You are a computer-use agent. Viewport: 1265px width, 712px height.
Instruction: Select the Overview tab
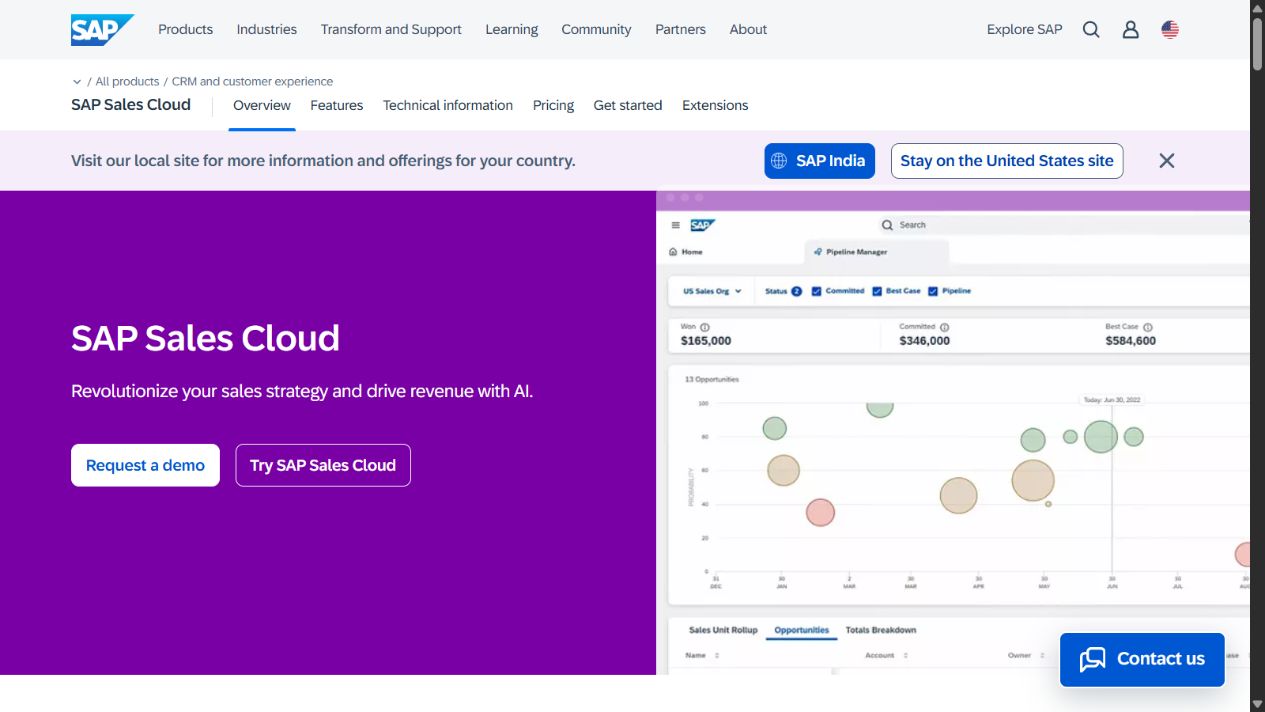262,105
